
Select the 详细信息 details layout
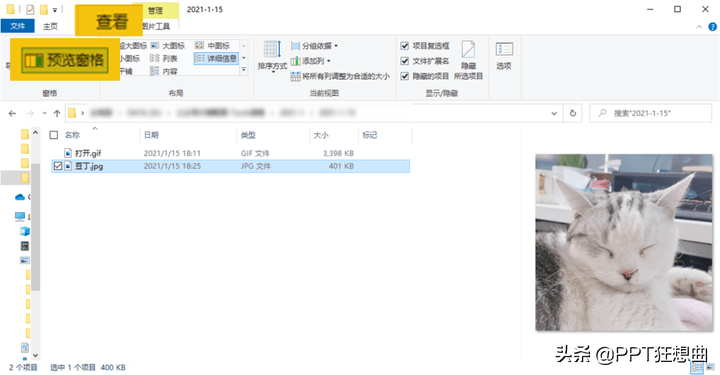(216, 58)
